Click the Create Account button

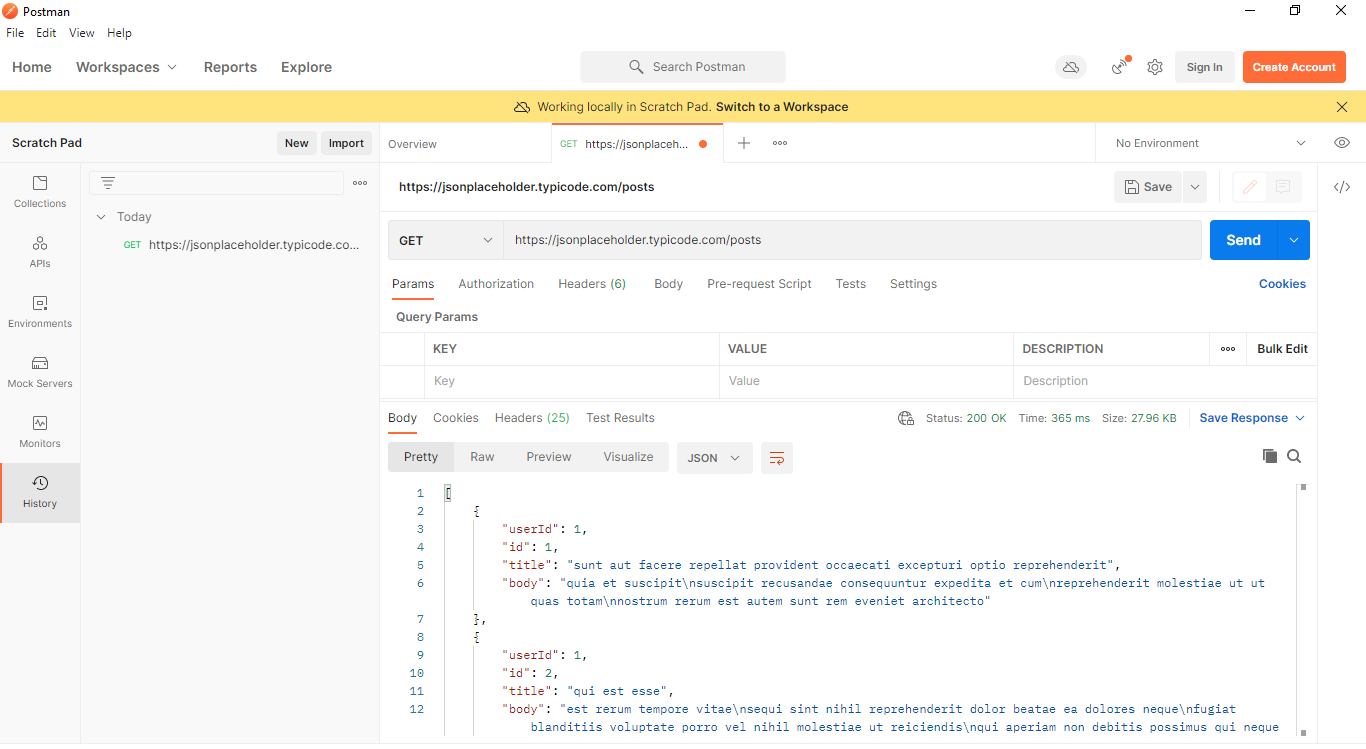pos(1294,67)
